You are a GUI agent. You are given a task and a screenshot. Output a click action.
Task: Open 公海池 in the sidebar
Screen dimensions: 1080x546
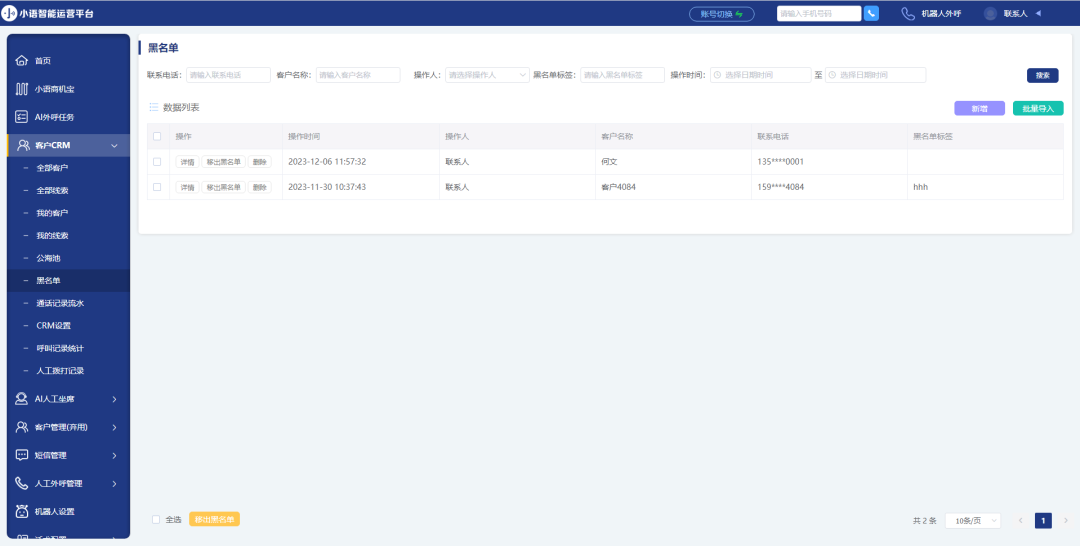click(49, 258)
